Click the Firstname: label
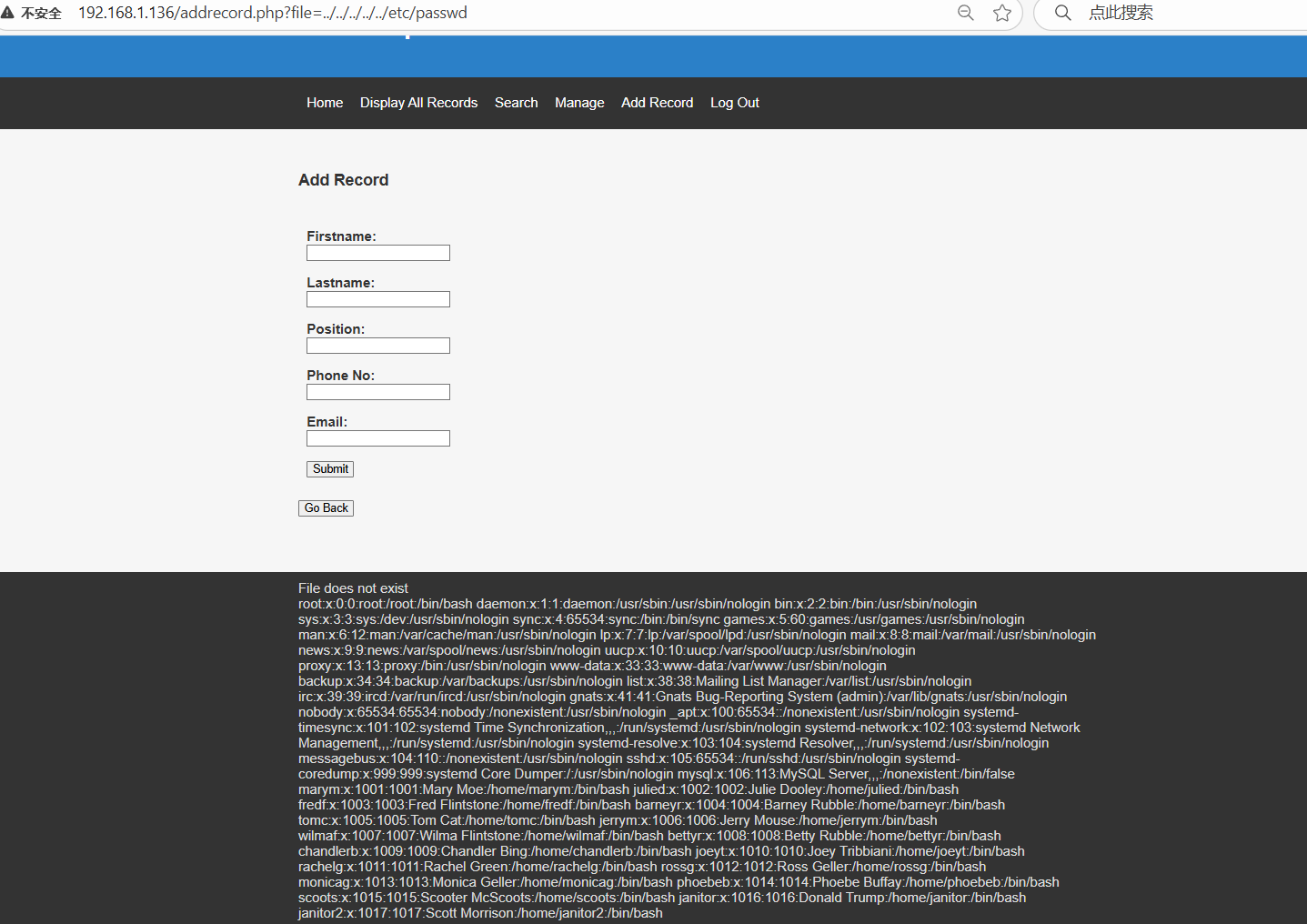Screen dimensions: 1307x924 tap(341, 236)
